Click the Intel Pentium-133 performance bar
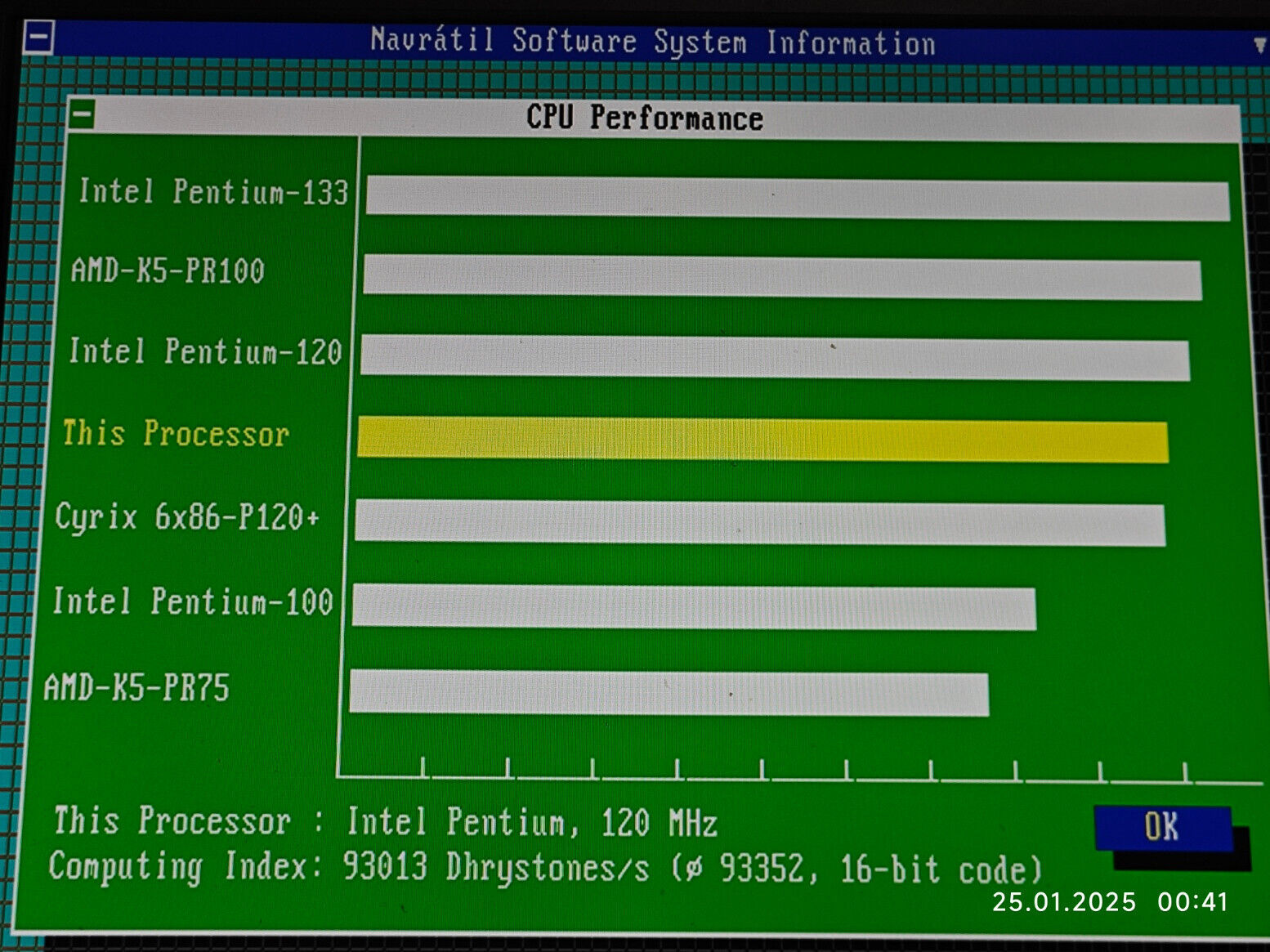The height and width of the screenshot is (952, 1270). 798,199
